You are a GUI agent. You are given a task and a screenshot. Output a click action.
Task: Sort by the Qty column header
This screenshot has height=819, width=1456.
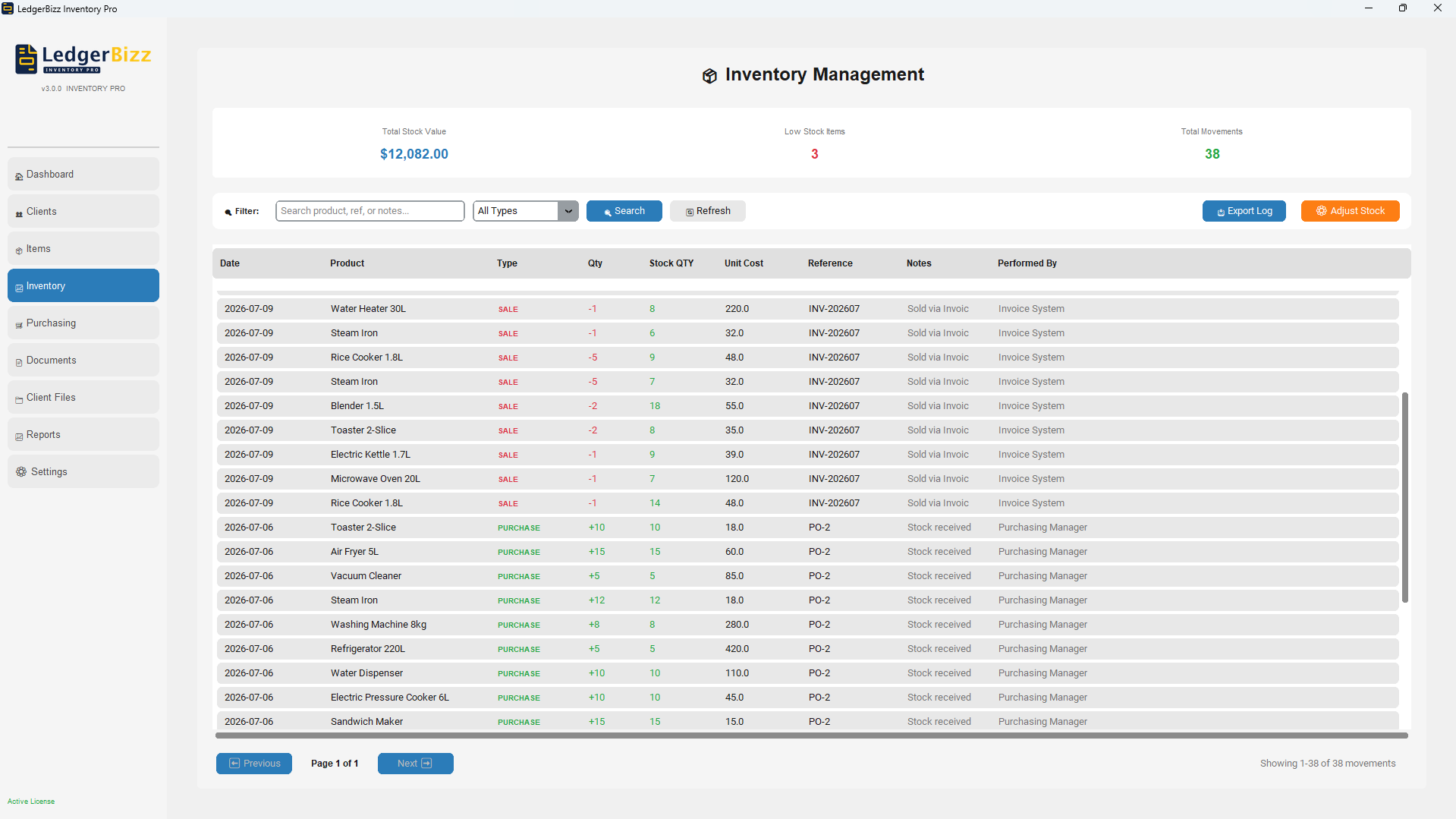point(595,263)
